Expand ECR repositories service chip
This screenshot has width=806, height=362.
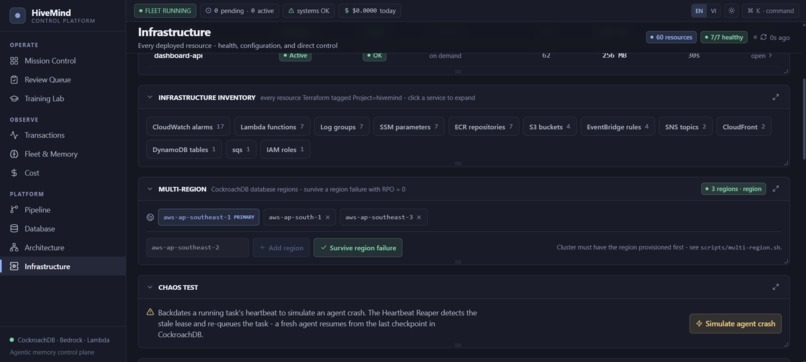[484, 126]
